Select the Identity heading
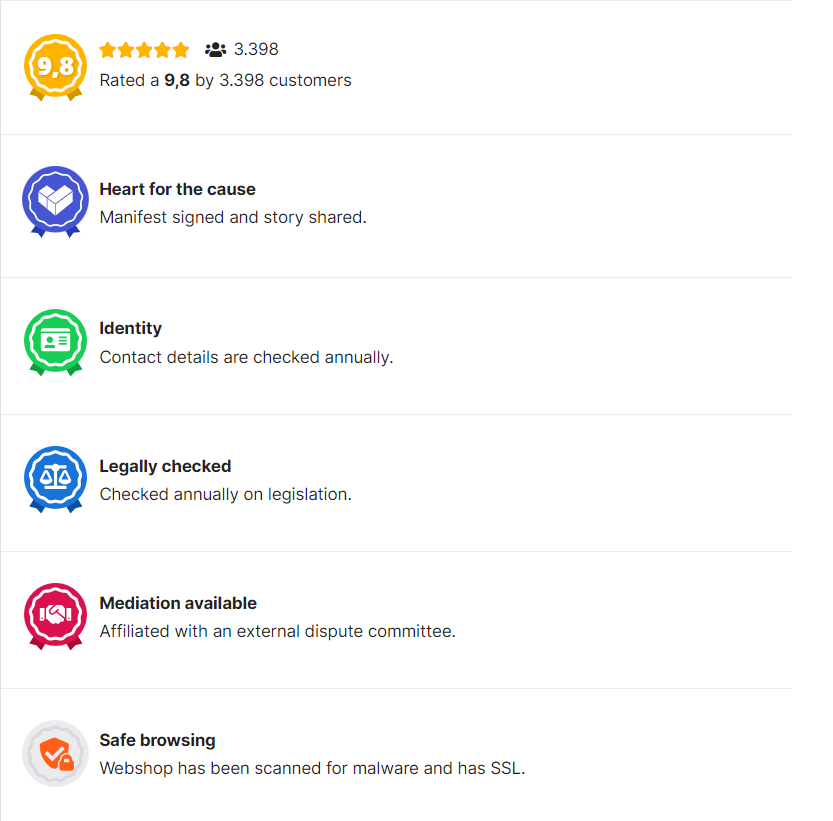Viewport: 833px width, 821px height. click(131, 328)
